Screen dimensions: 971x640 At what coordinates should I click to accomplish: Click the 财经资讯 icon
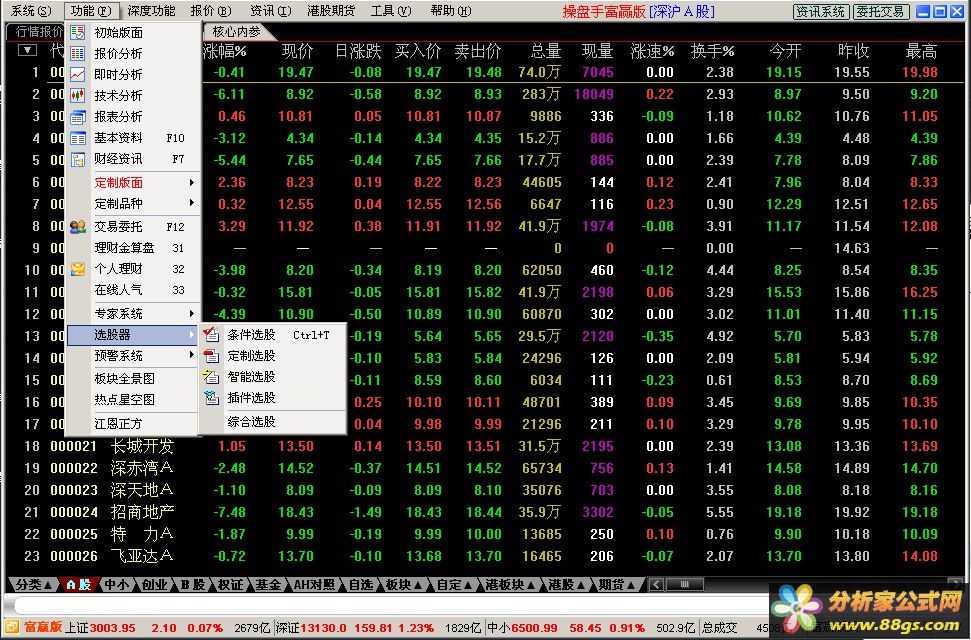coord(77,159)
